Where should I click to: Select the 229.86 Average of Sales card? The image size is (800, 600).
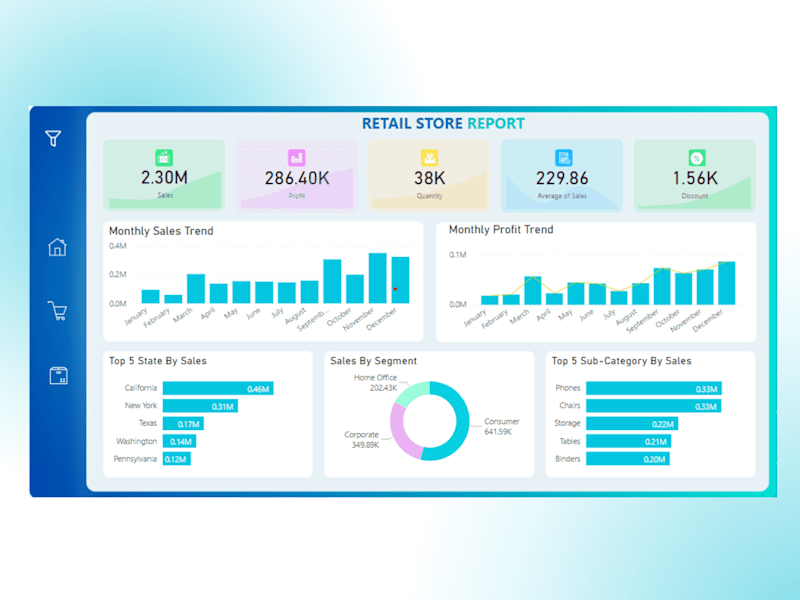point(562,175)
